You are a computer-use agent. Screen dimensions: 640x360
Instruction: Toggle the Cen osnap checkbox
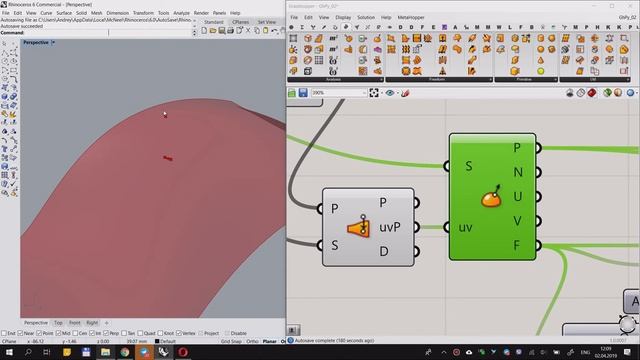pos(75,333)
